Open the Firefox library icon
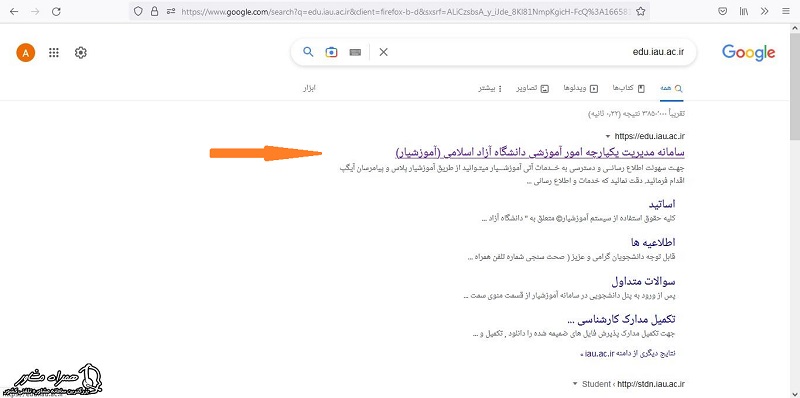The height and width of the screenshot is (398, 800). click(x=744, y=11)
